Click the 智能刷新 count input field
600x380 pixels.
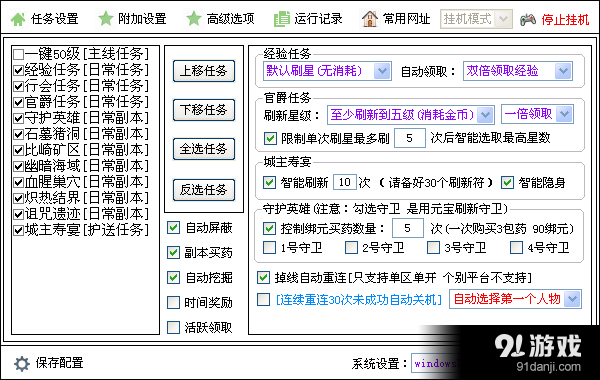click(345, 182)
